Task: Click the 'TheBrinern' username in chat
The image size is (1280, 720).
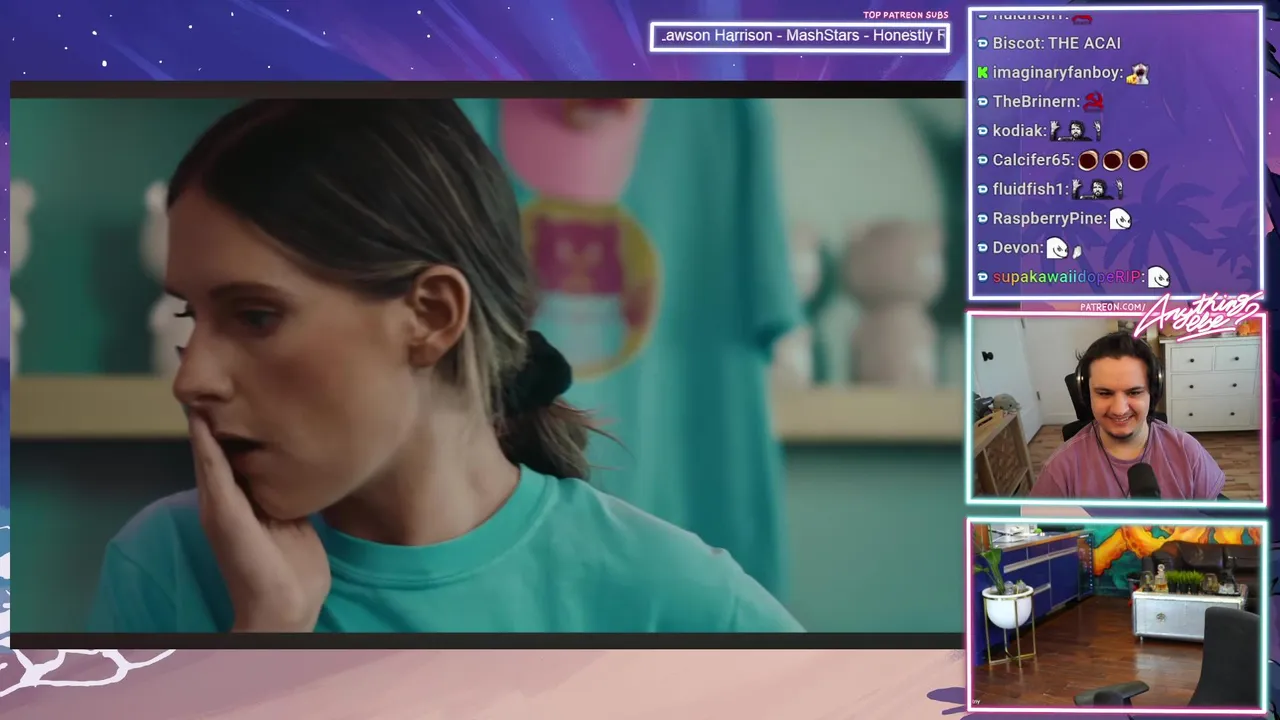Action: [x=1035, y=101]
